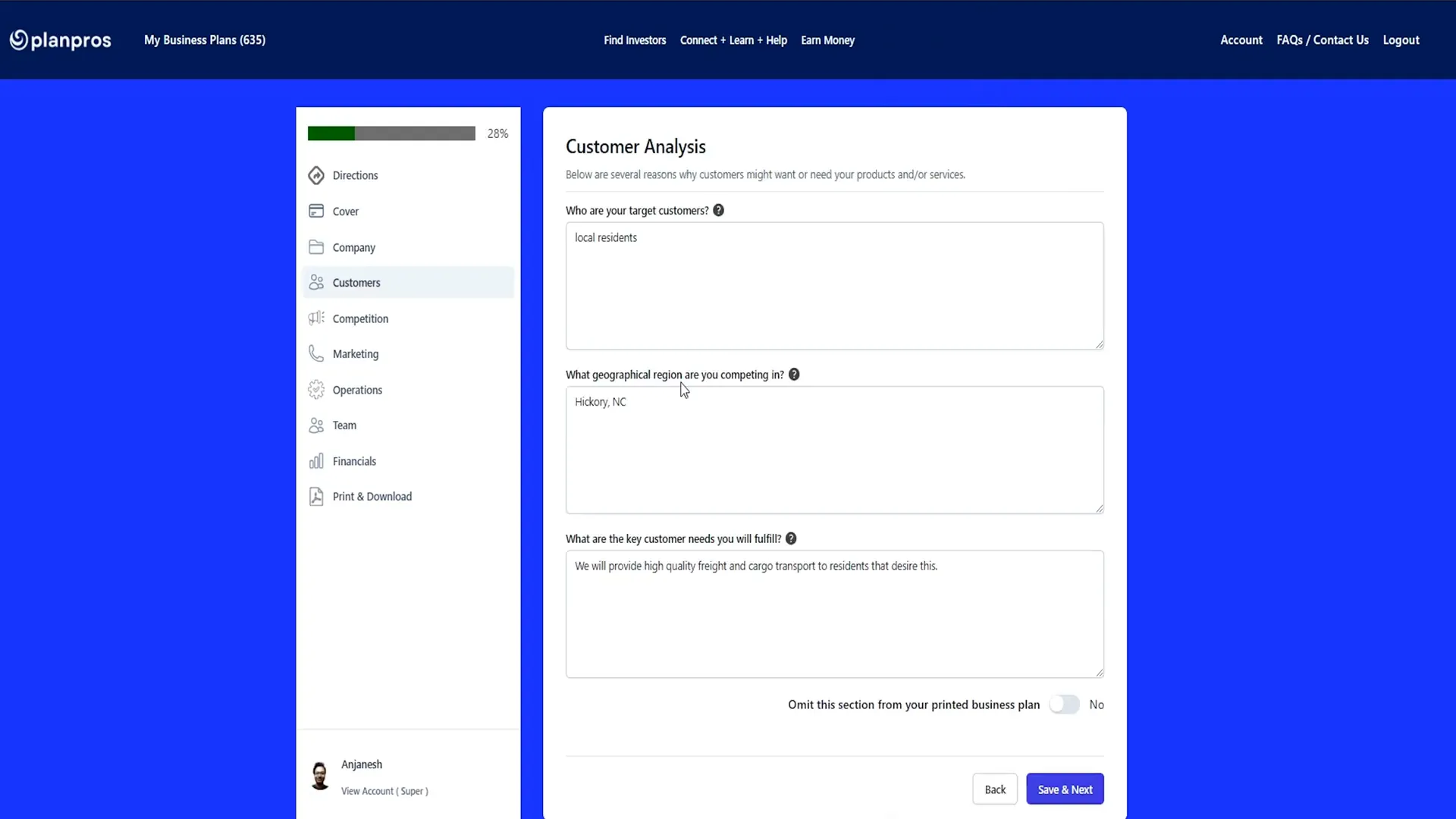Toggle omit section from printed plan

[x=1065, y=704]
